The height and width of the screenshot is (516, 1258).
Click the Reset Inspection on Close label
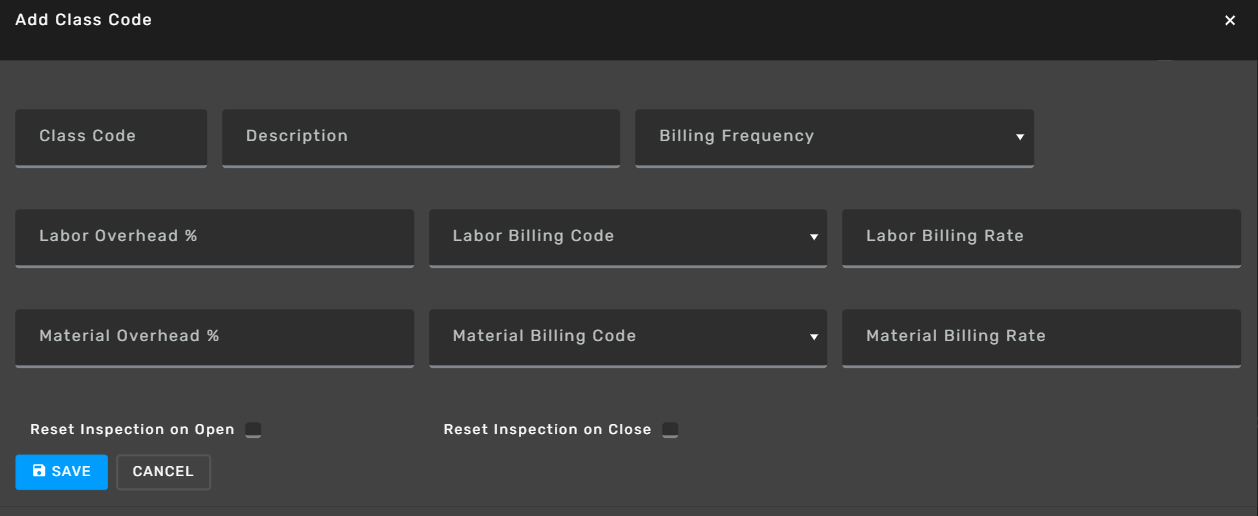[547, 430]
